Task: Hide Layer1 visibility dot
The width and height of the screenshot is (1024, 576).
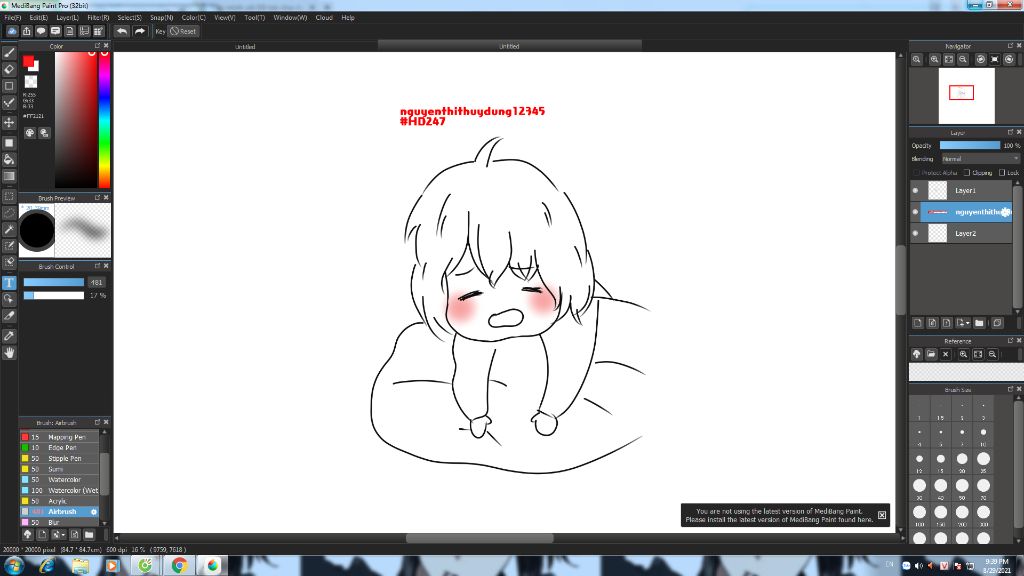Action: (915, 191)
